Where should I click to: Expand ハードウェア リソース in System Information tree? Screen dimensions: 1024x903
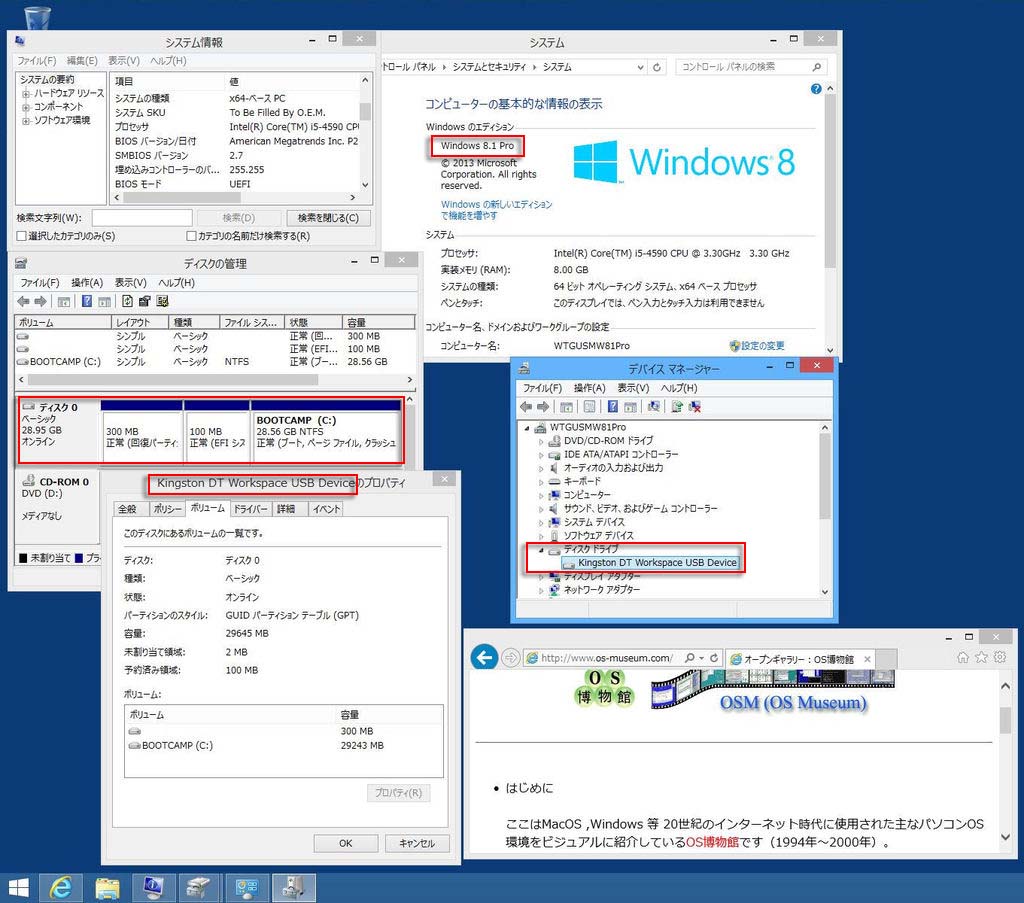(26, 94)
